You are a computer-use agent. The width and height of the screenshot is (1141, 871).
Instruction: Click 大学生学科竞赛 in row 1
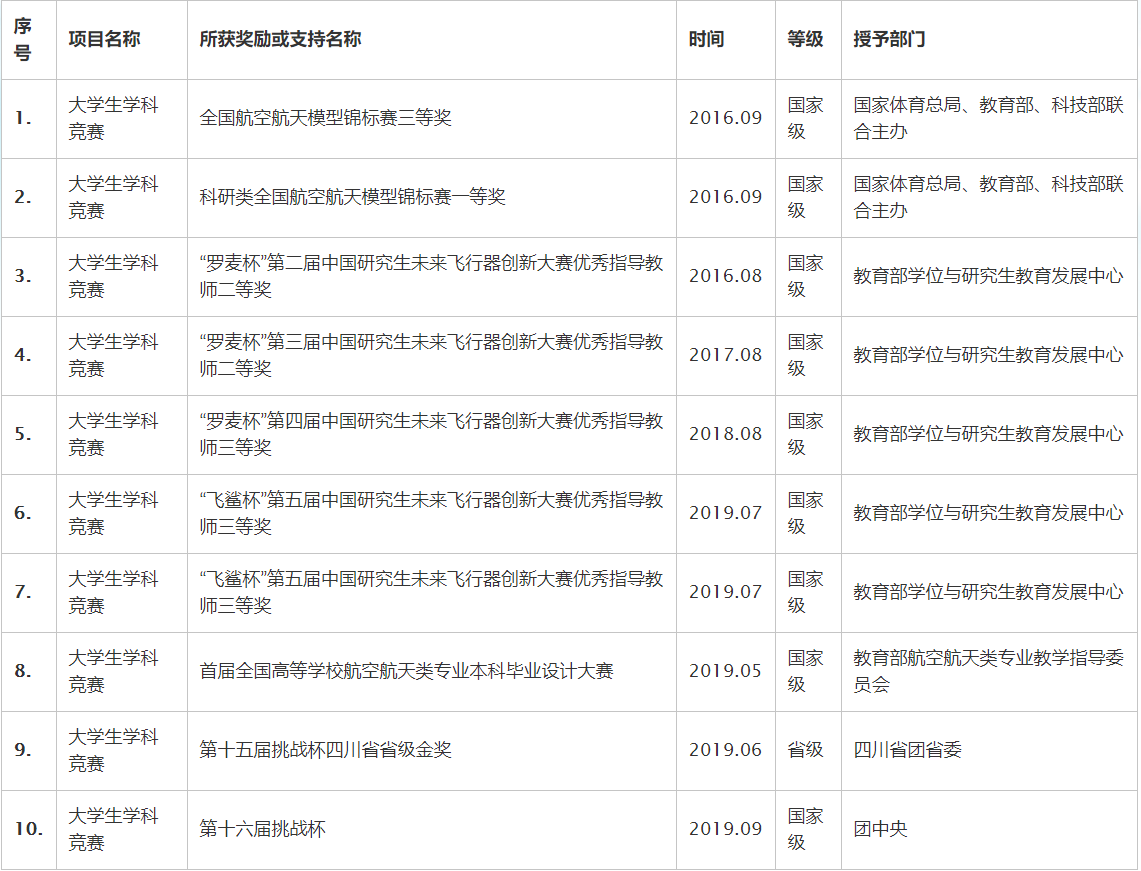[122, 119]
